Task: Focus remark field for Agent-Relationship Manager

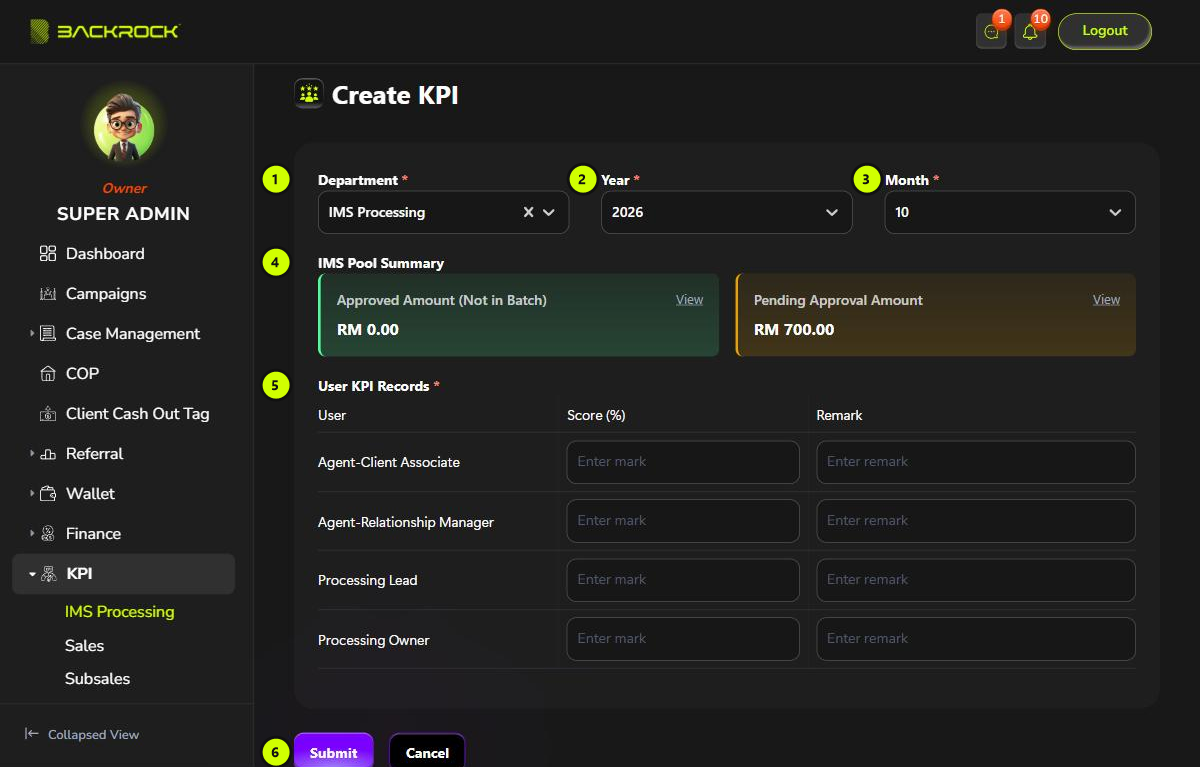Action: (976, 521)
